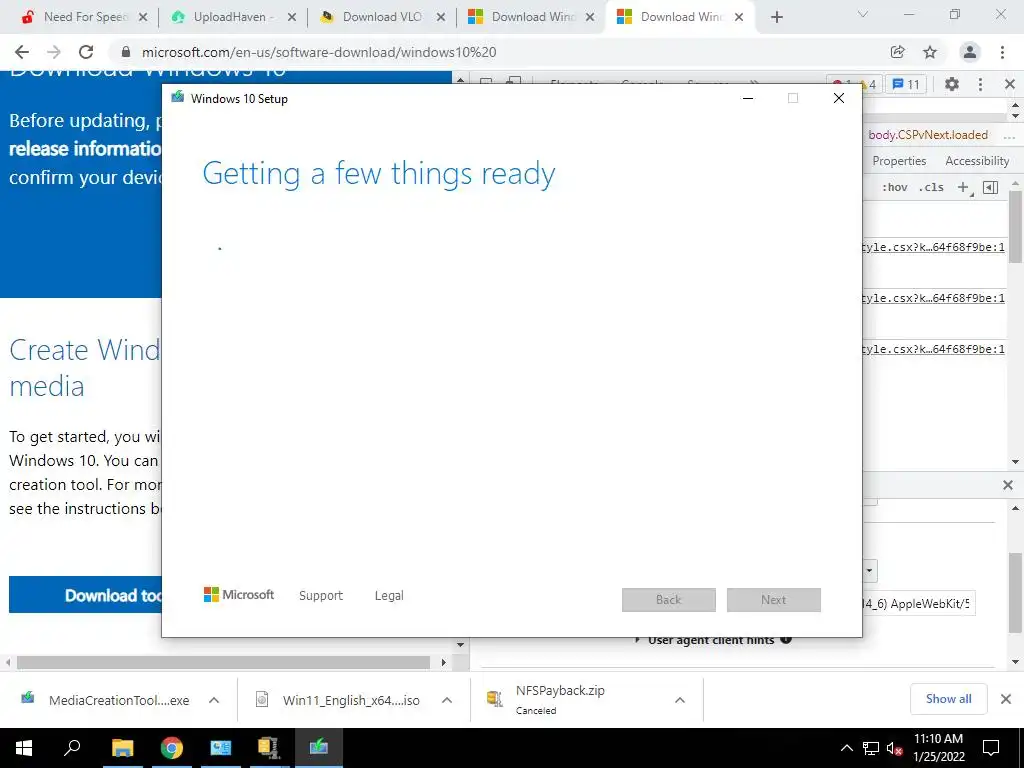Open the Accessibility tab in DevTools
This screenshot has height=768, width=1024.
977,161
